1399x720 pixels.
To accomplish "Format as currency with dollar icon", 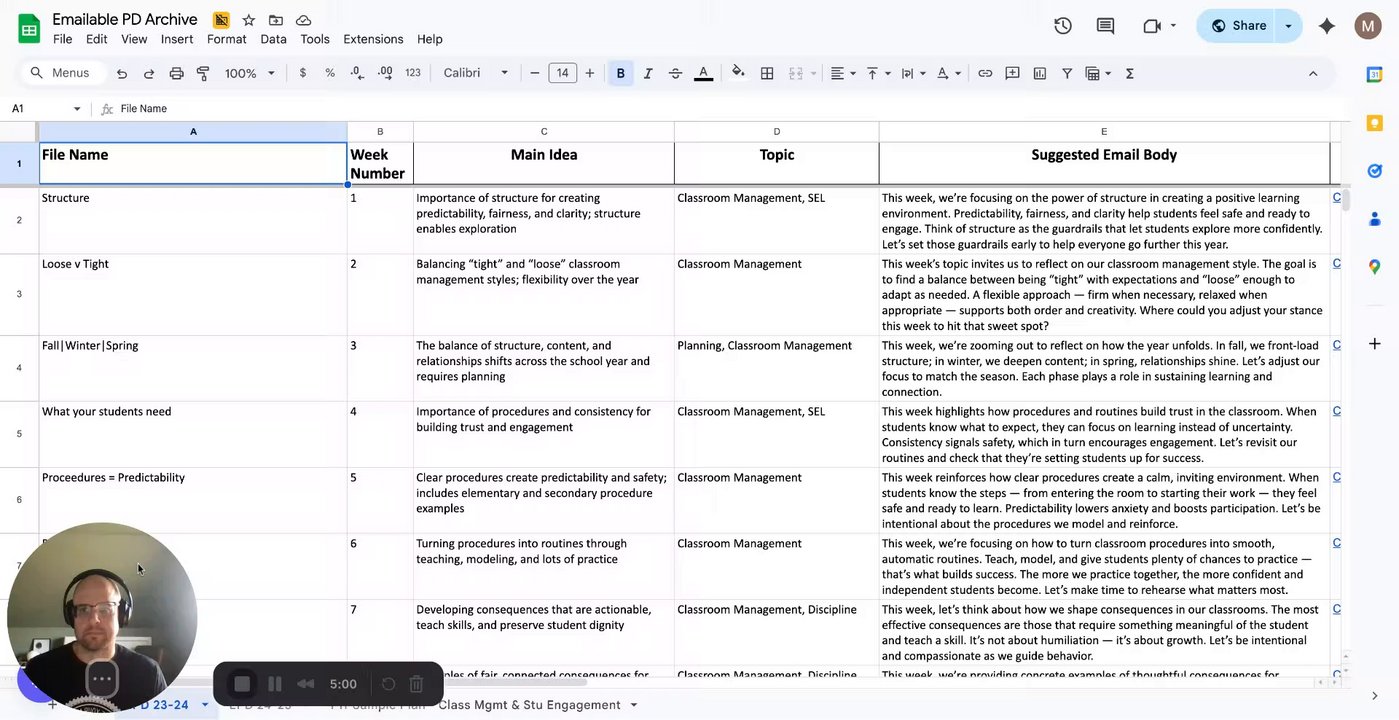I will pos(303,73).
